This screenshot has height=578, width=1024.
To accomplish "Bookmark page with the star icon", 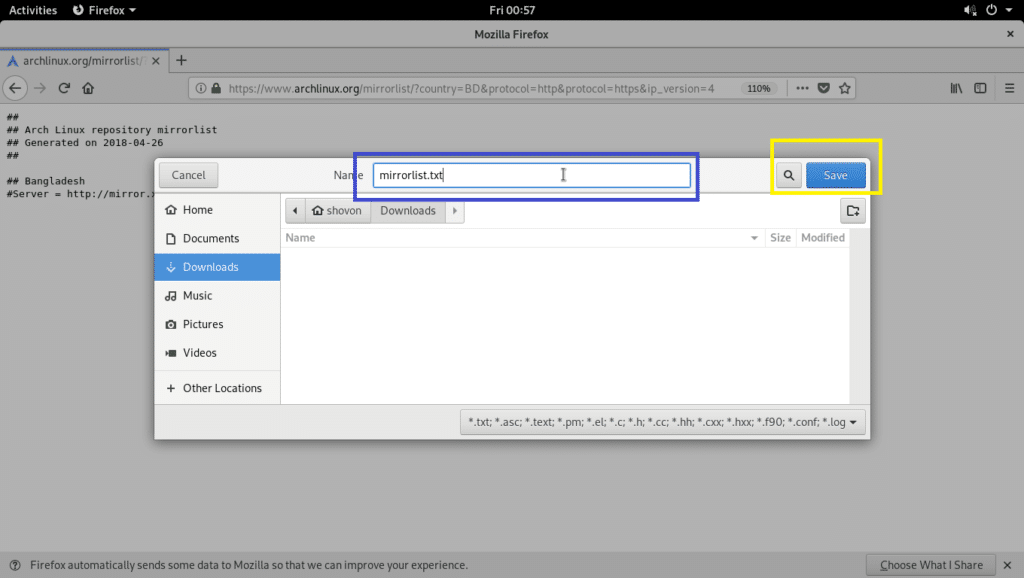I will [845, 88].
